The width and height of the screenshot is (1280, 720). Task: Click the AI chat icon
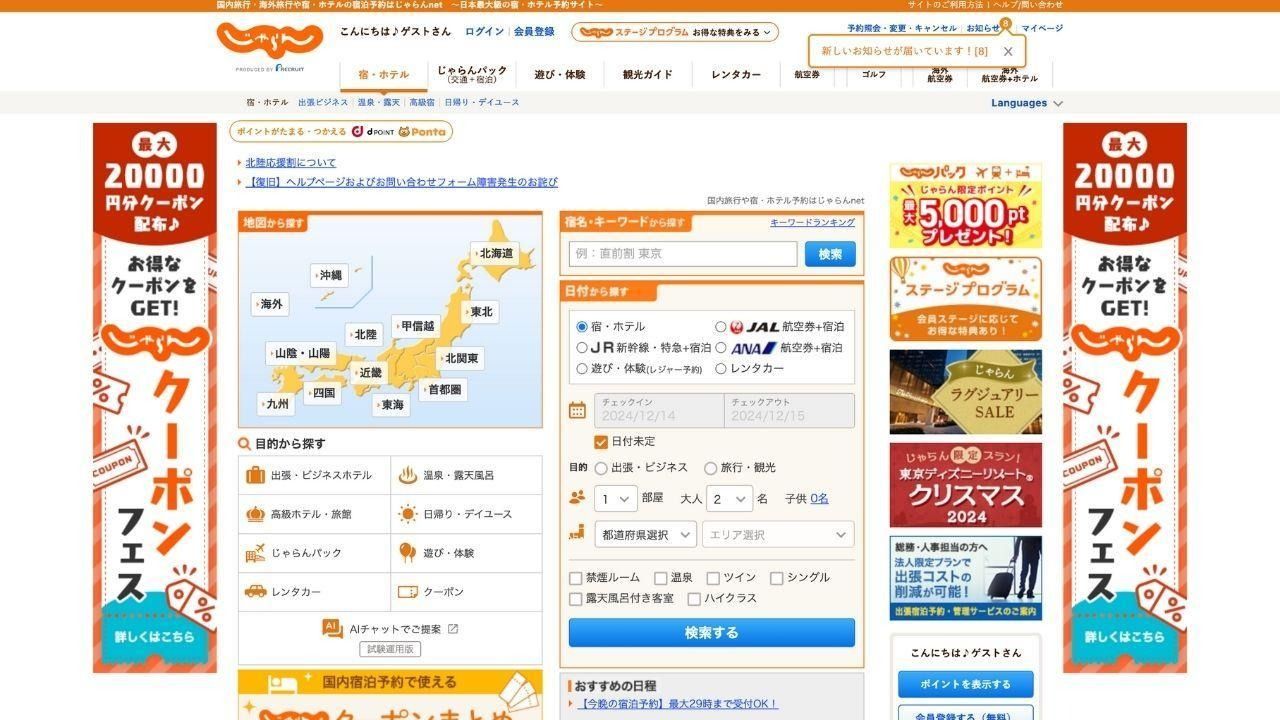click(x=332, y=628)
